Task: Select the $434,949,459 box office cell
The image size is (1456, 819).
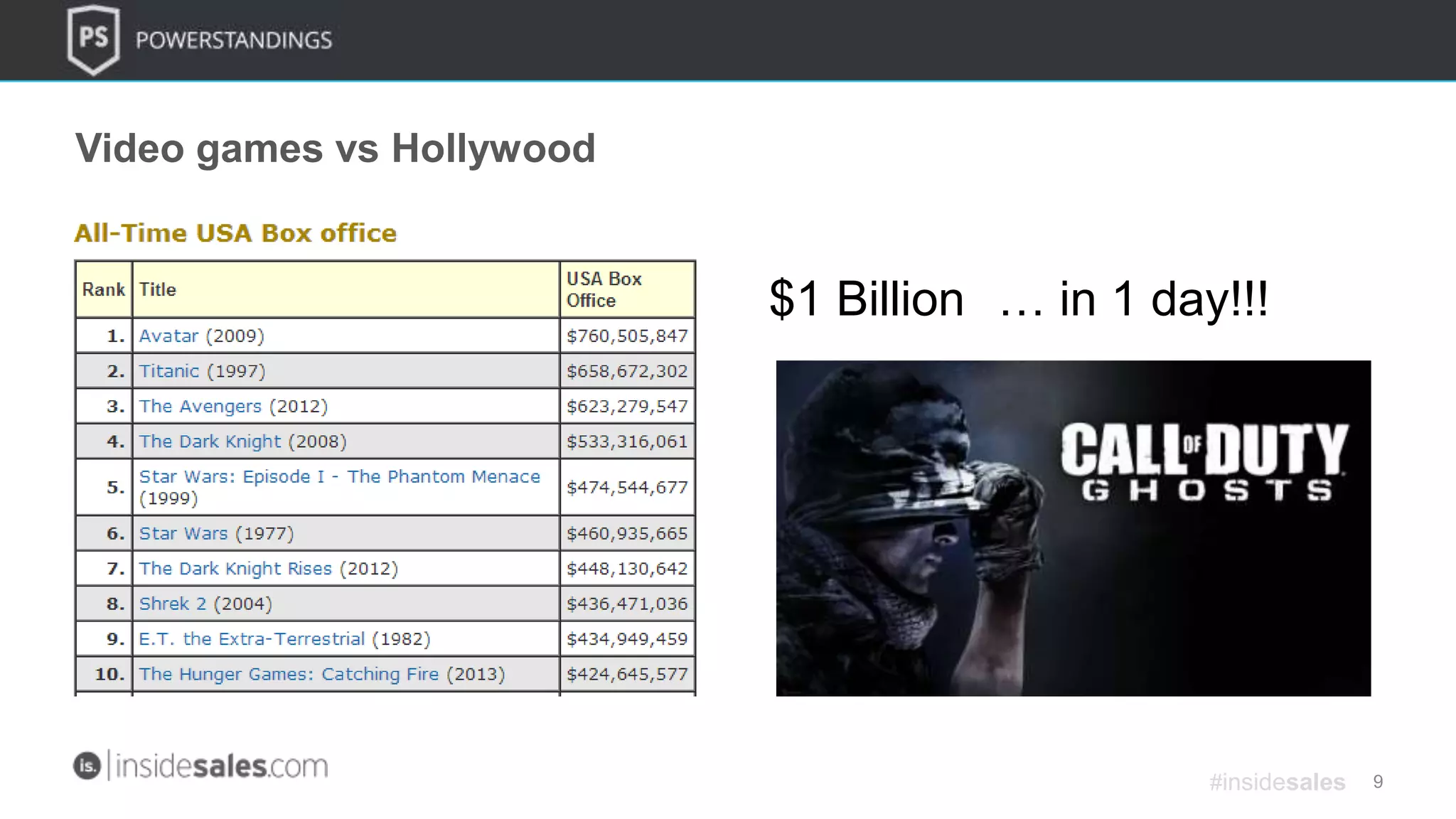Action: [x=627, y=639]
